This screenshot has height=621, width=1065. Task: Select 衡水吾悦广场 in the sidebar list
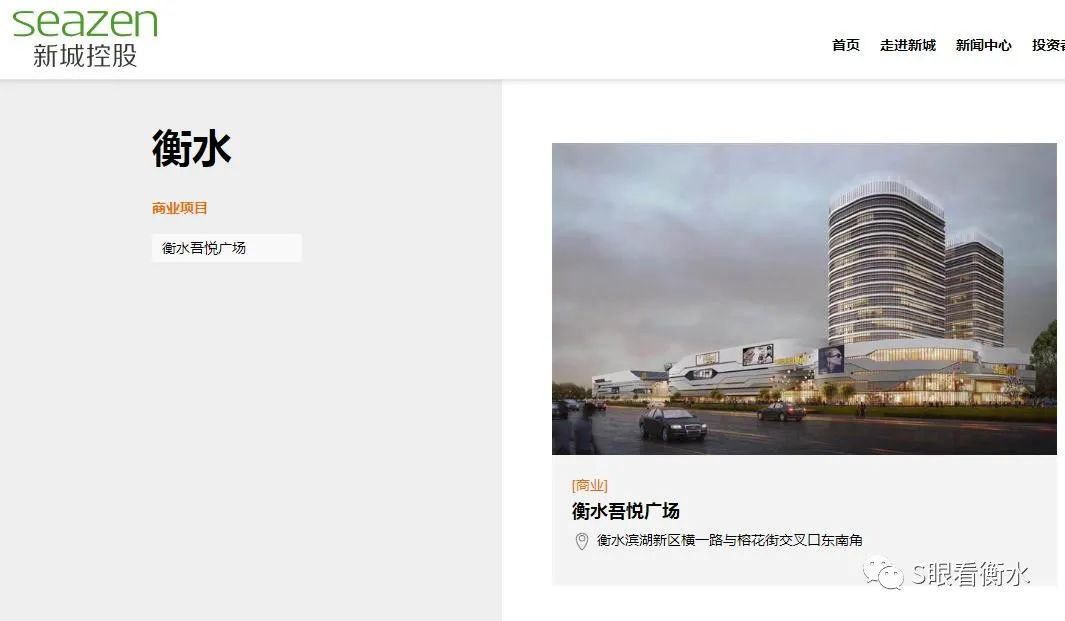(x=226, y=248)
